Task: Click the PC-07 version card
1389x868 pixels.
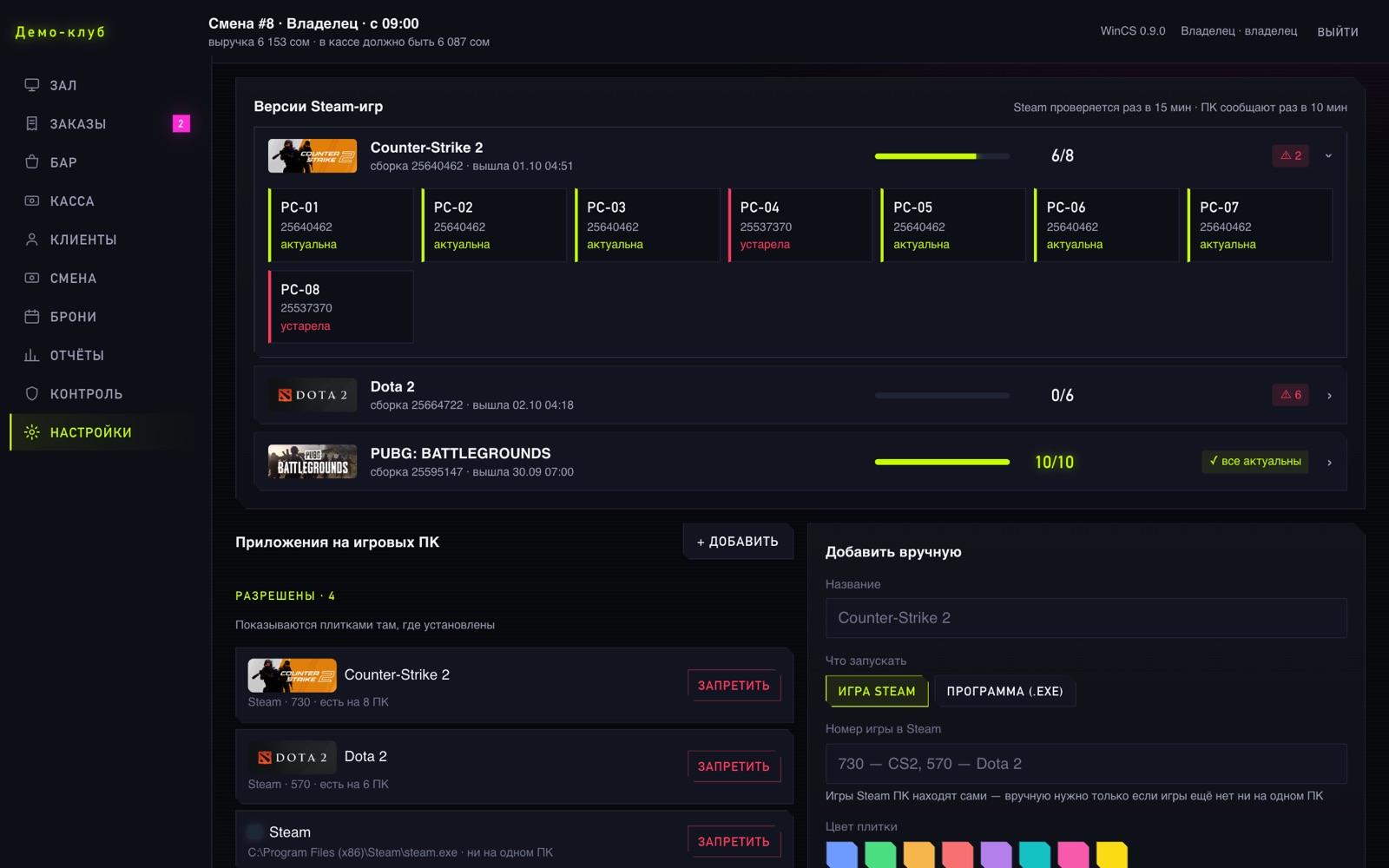Action: pos(1260,226)
